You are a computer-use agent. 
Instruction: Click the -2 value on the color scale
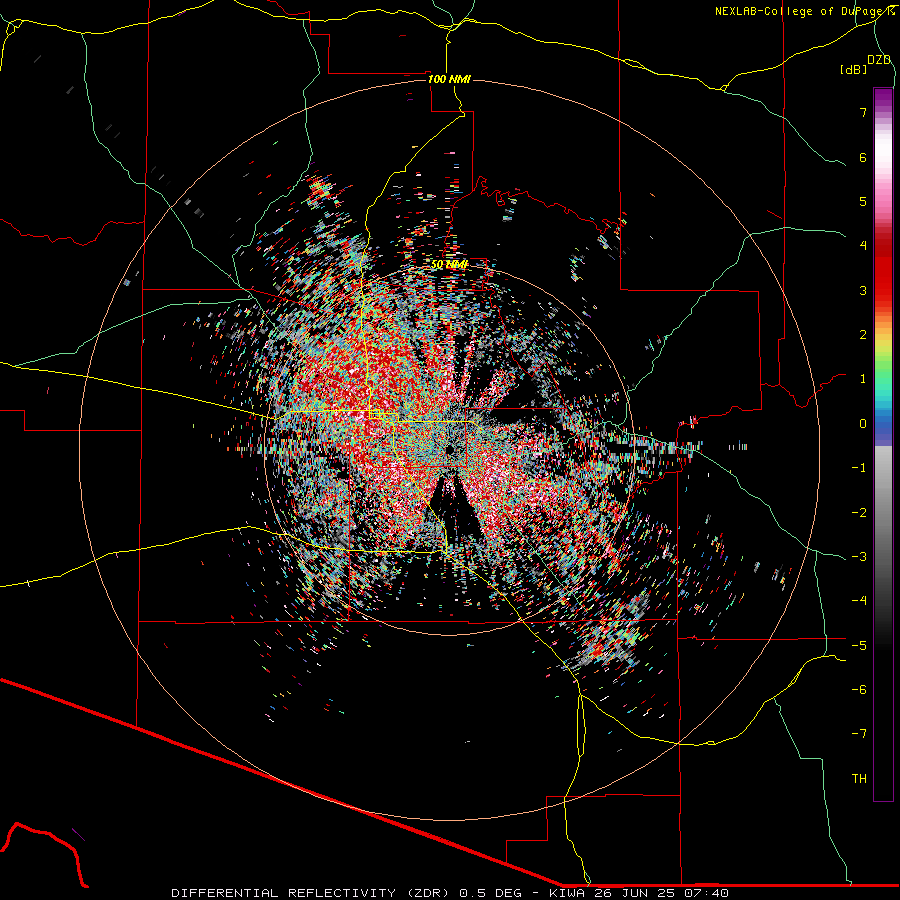859,513
